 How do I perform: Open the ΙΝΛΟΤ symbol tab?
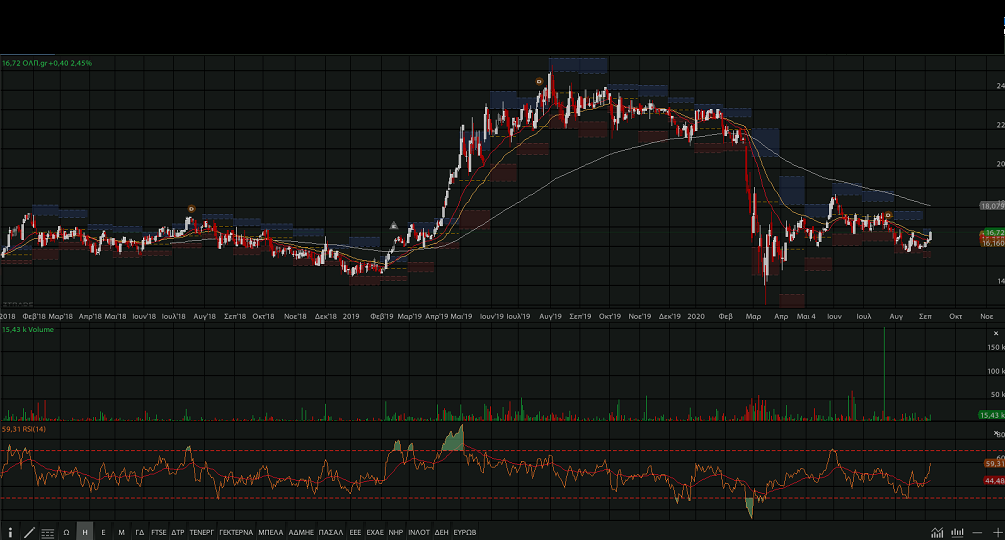tap(419, 532)
